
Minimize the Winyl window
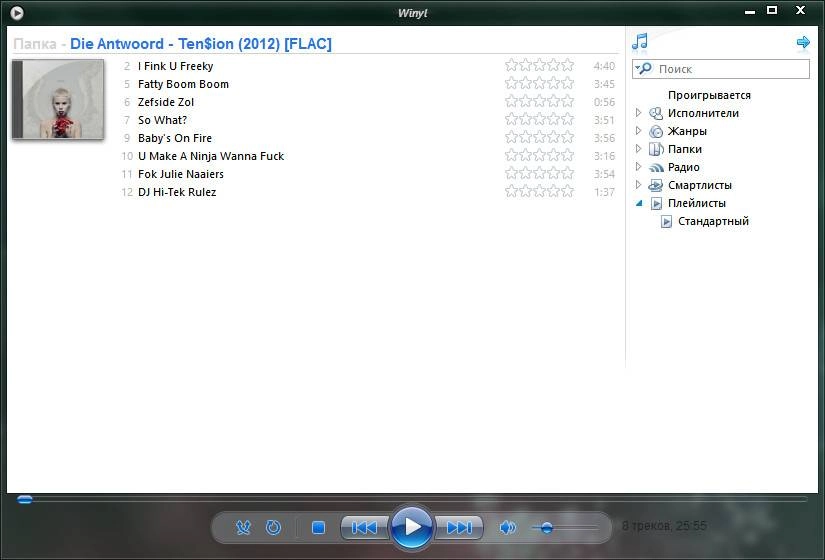[x=750, y=12]
